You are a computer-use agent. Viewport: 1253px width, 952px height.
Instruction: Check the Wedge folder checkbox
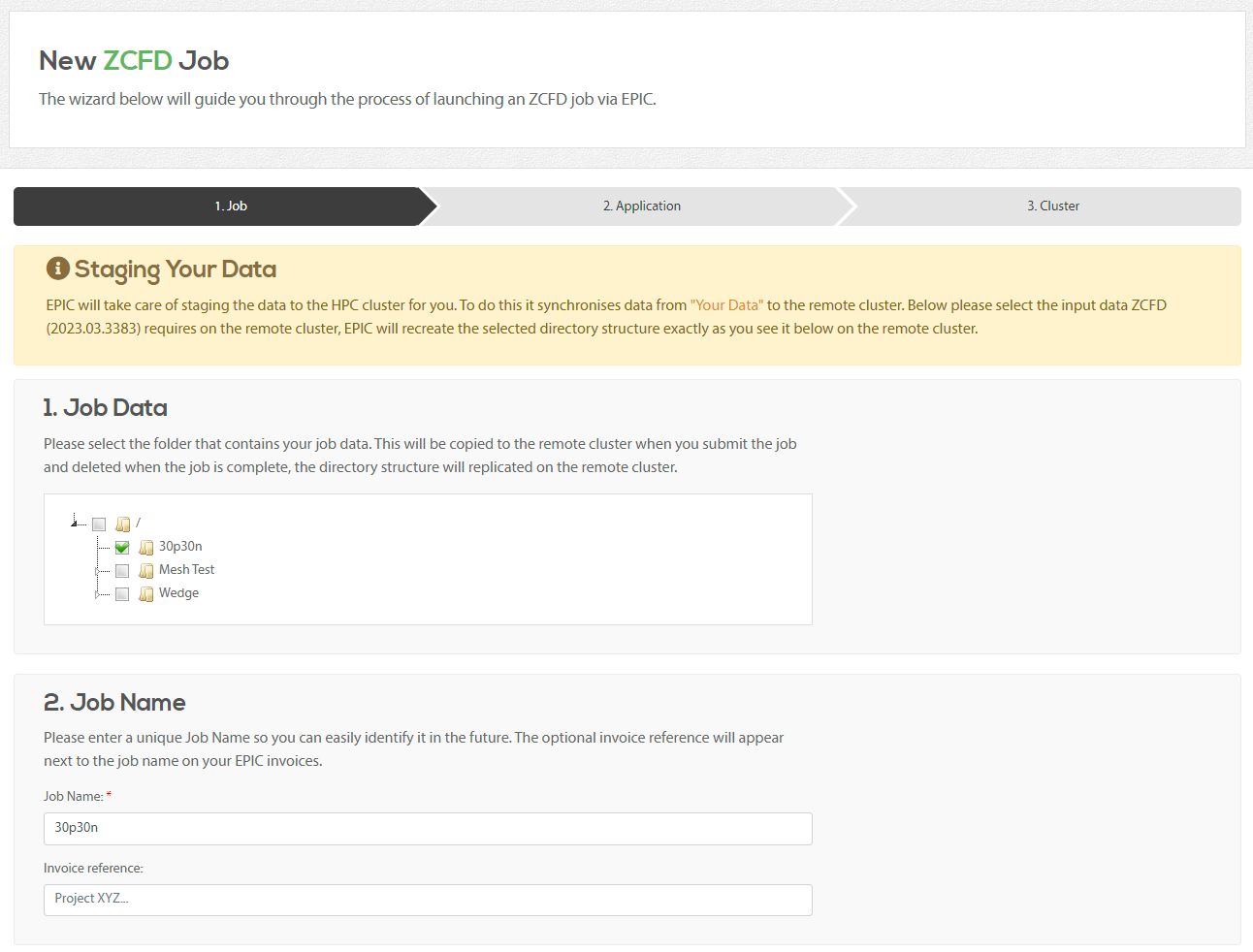coord(122,594)
